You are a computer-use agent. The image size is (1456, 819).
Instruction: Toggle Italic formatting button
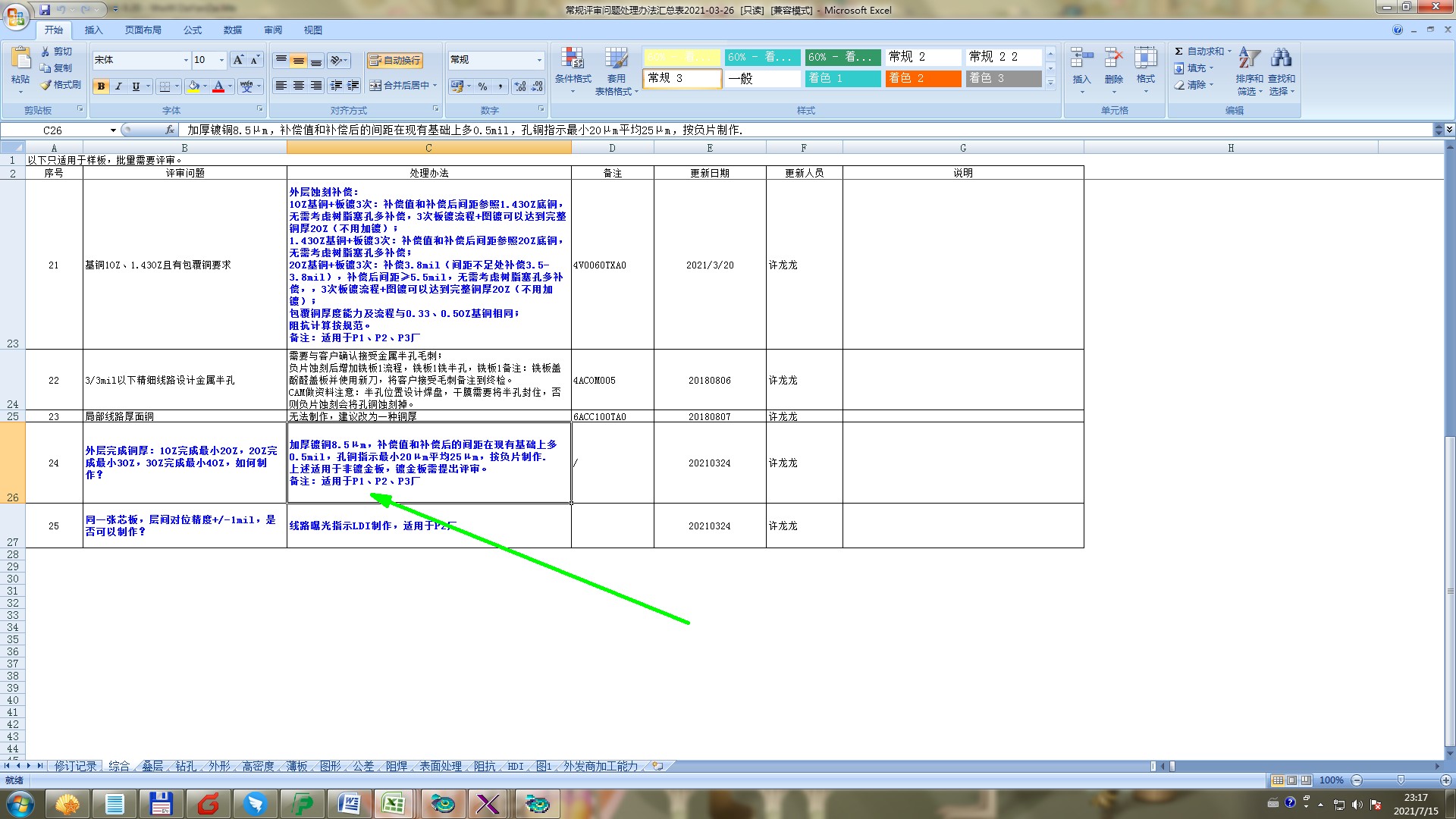118,86
